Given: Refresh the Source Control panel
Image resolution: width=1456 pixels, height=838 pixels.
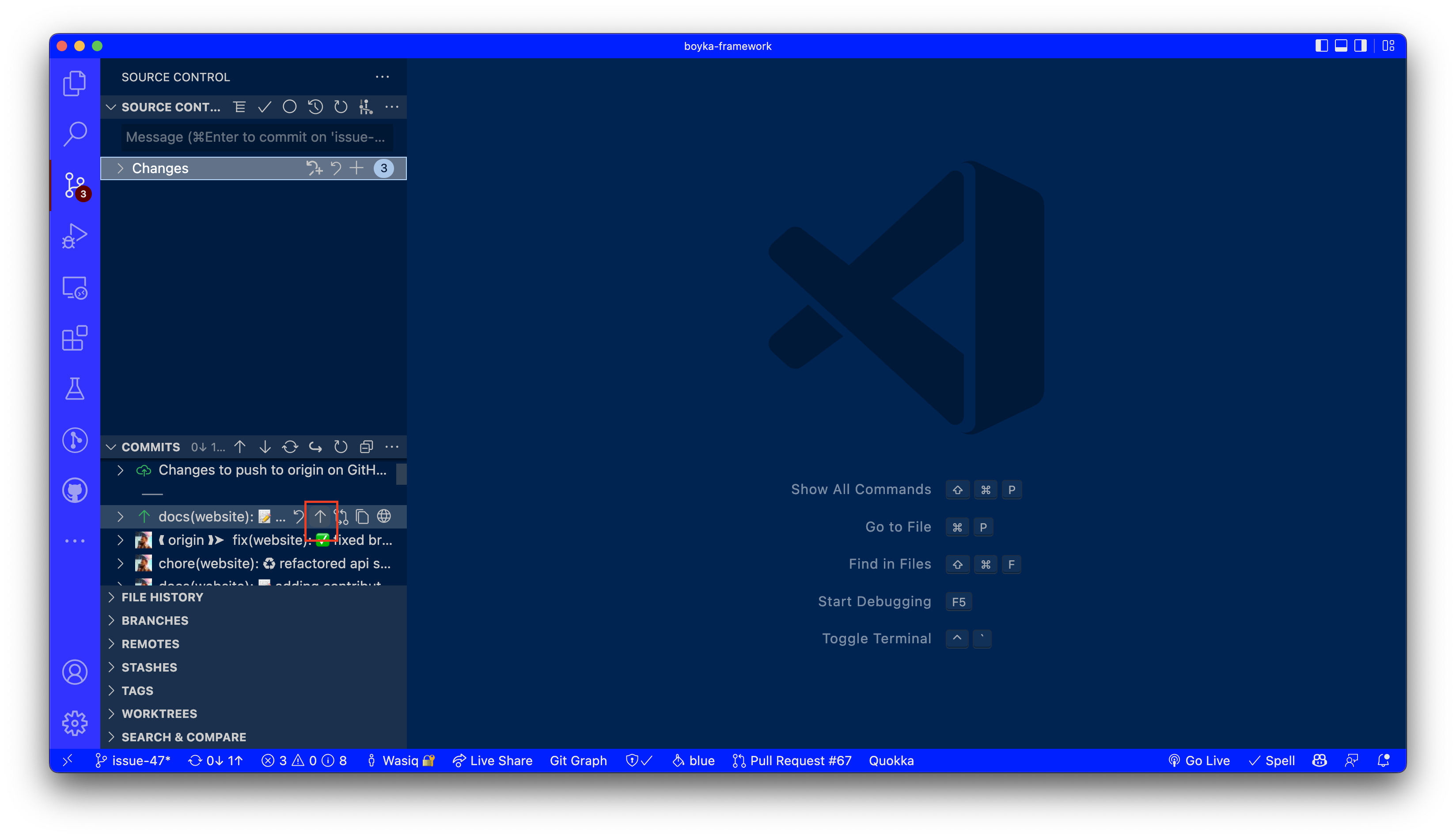Looking at the screenshot, I should [x=340, y=107].
